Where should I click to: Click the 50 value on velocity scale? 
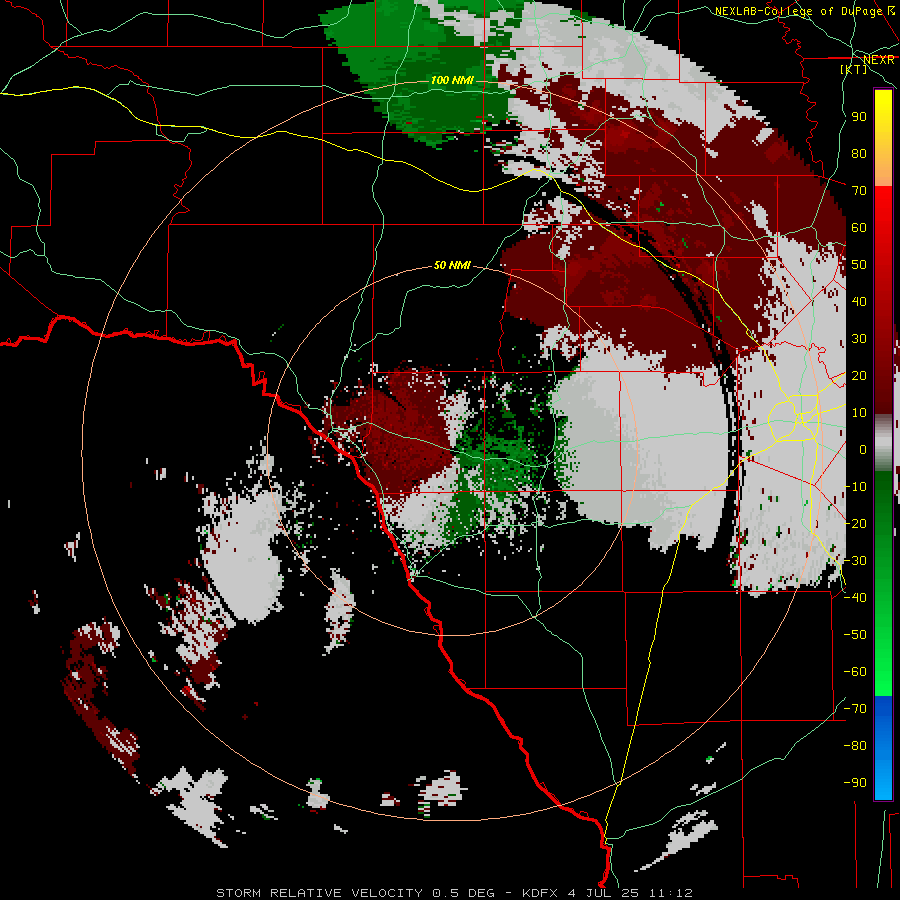pos(859,265)
